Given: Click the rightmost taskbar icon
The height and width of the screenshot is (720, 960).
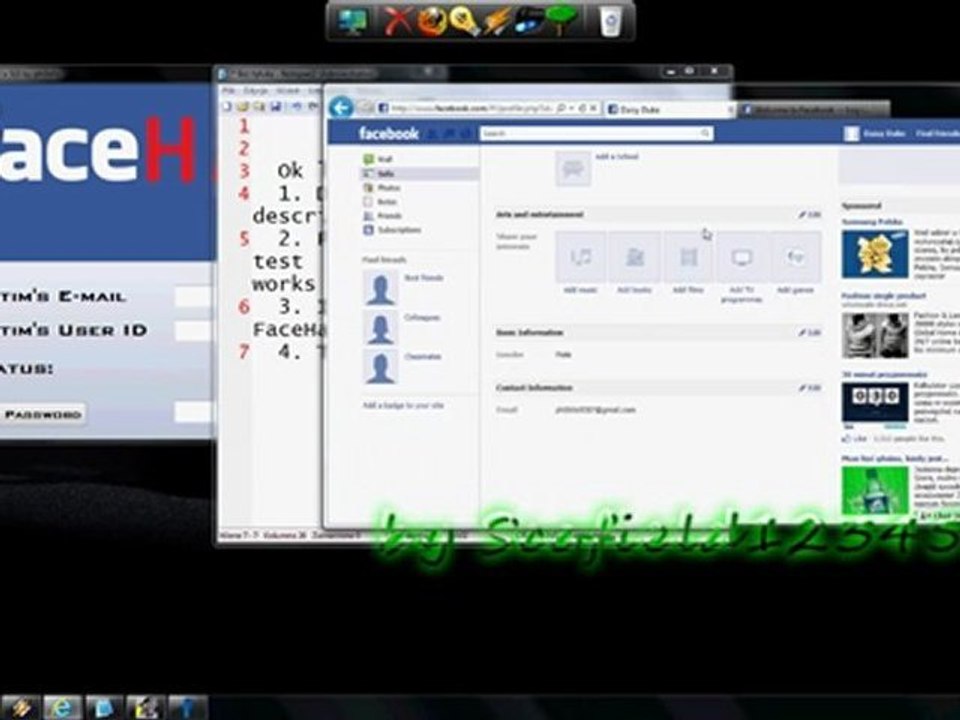Looking at the screenshot, I should click(x=187, y=707).
